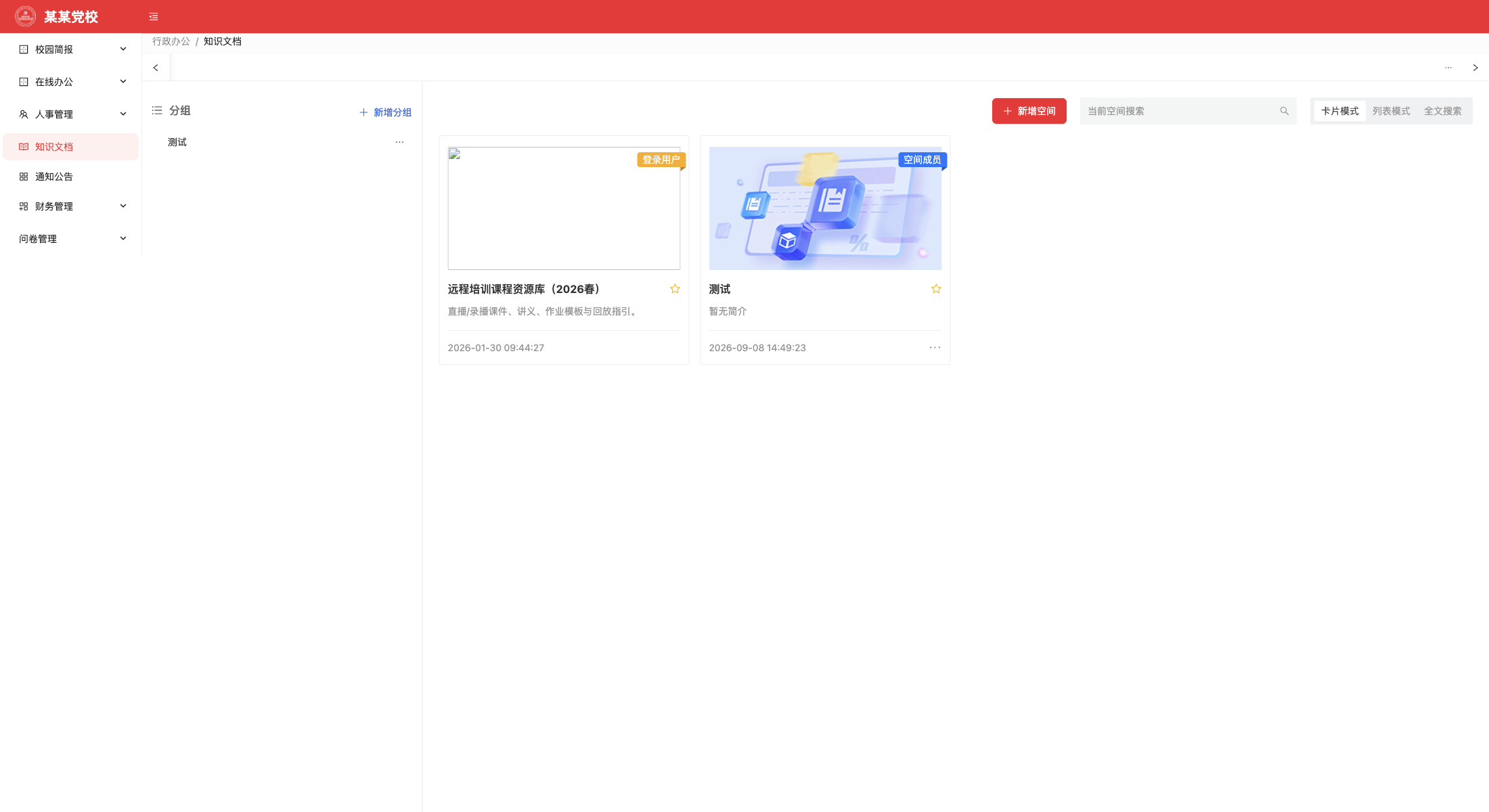Open the 知识文档 menu item
The height and width of the screenshot is (812, 1489).
(71, 147)
